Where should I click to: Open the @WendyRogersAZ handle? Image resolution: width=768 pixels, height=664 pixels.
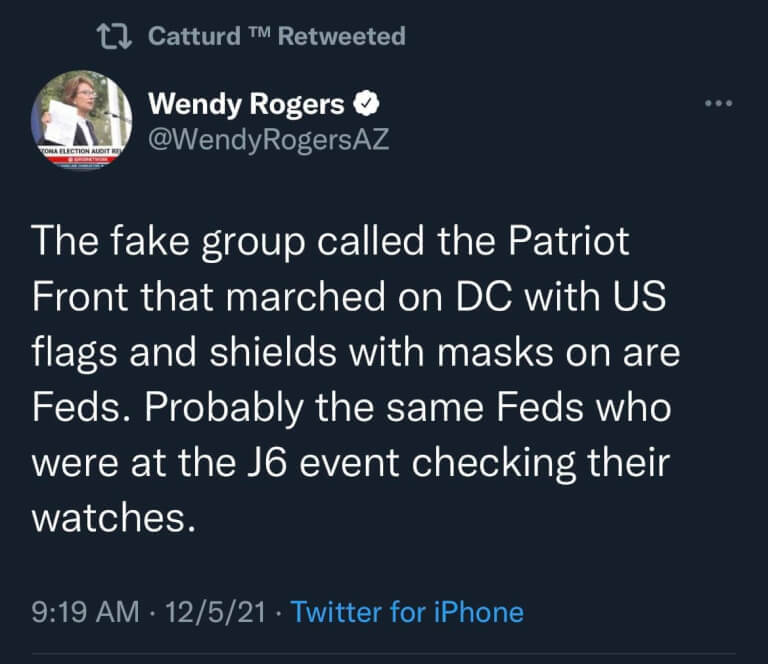268,140
